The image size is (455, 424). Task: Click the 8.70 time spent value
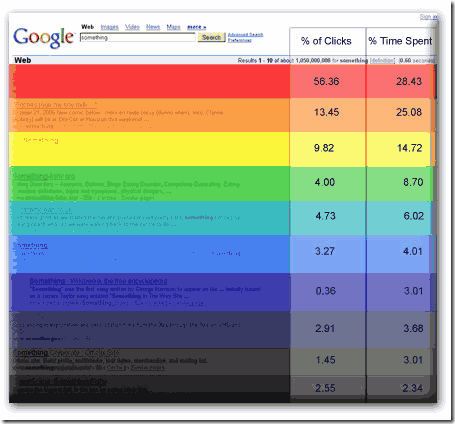coord(413,182)
